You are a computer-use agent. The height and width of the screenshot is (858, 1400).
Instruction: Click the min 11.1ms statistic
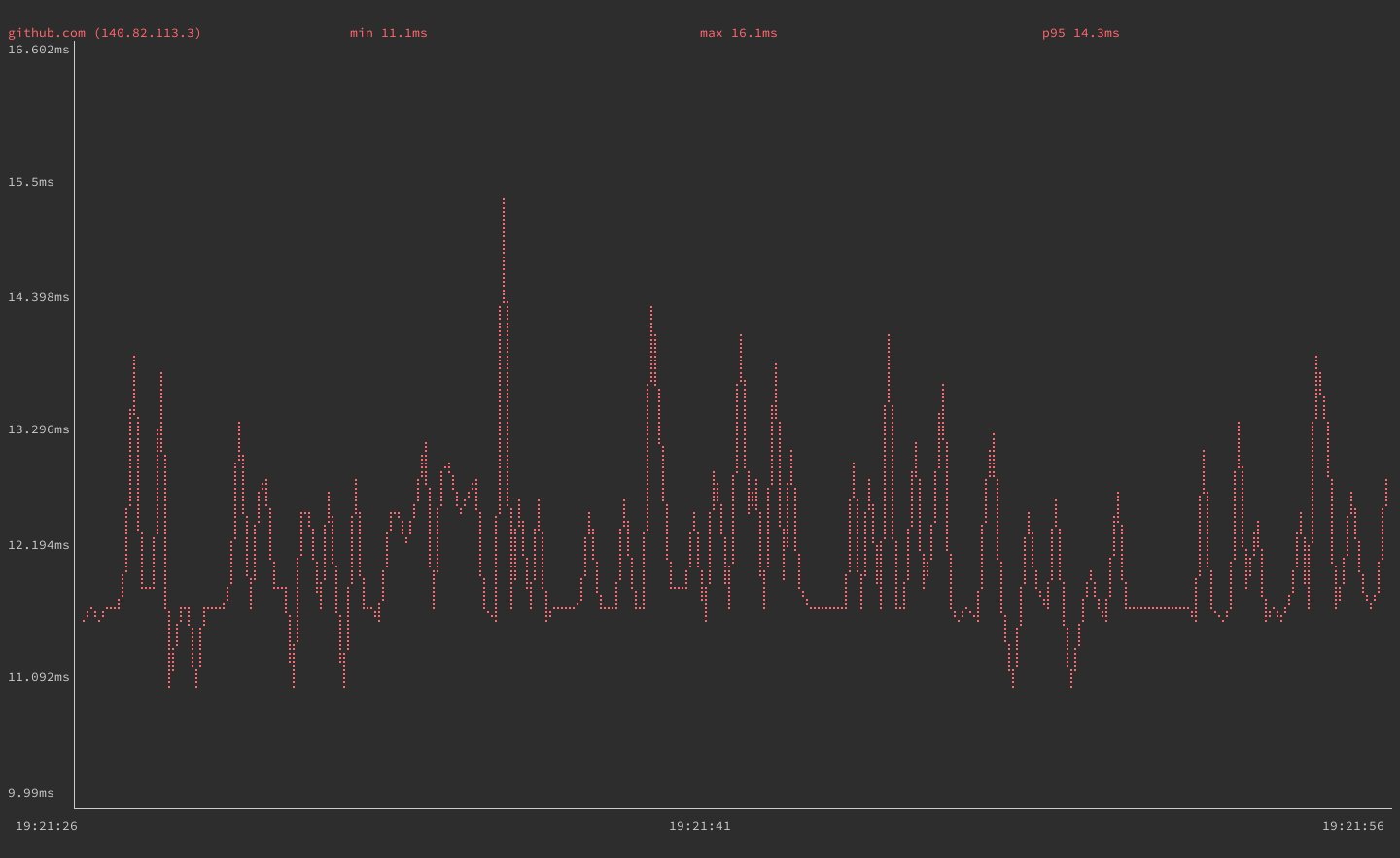[389, 32]
